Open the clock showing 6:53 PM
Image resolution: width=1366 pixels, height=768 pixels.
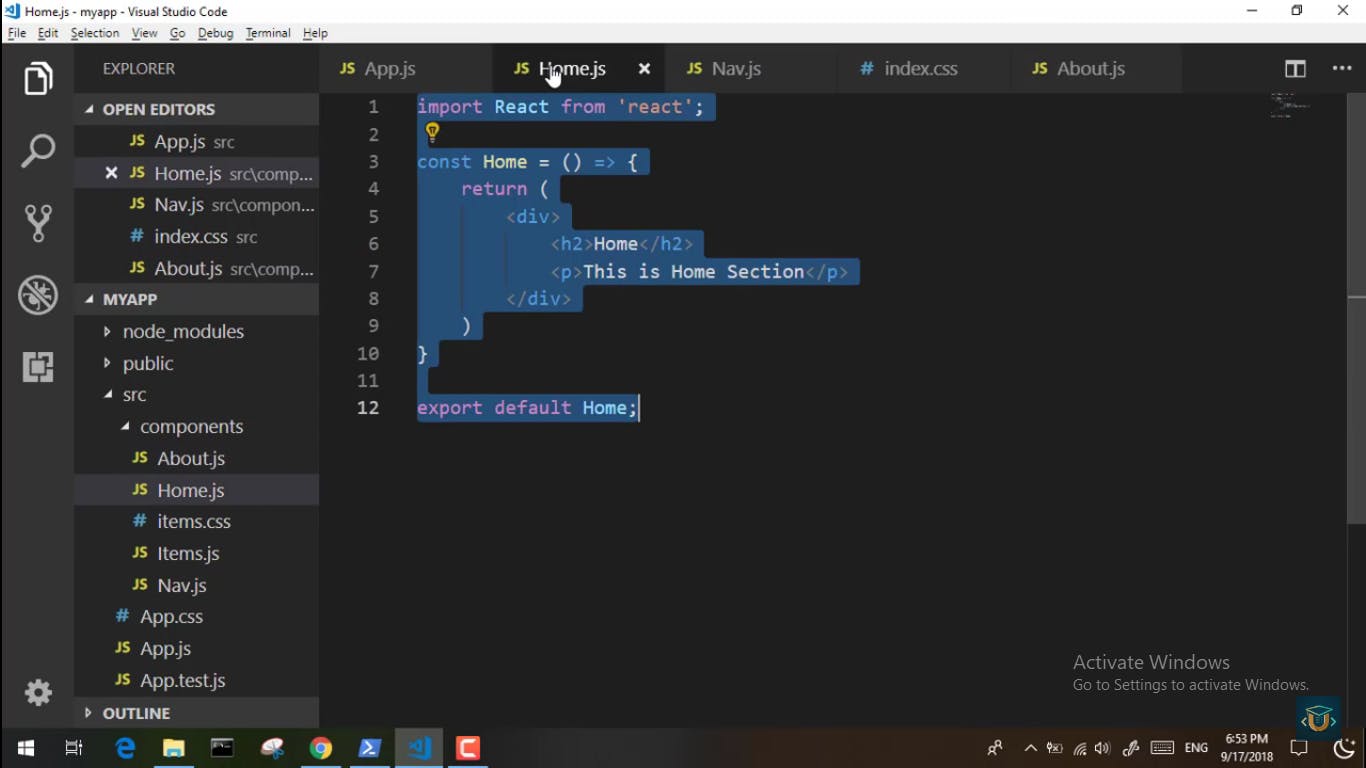1246,748
